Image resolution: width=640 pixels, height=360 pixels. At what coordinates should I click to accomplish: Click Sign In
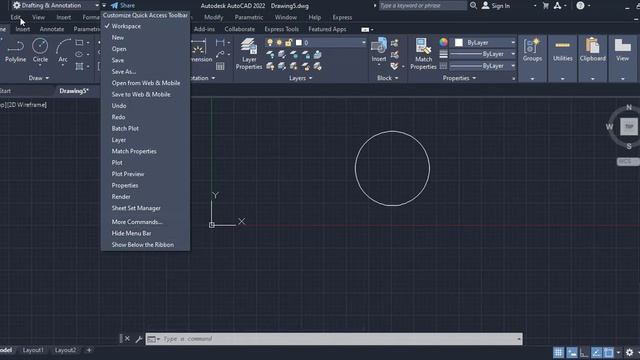point(496,6)
